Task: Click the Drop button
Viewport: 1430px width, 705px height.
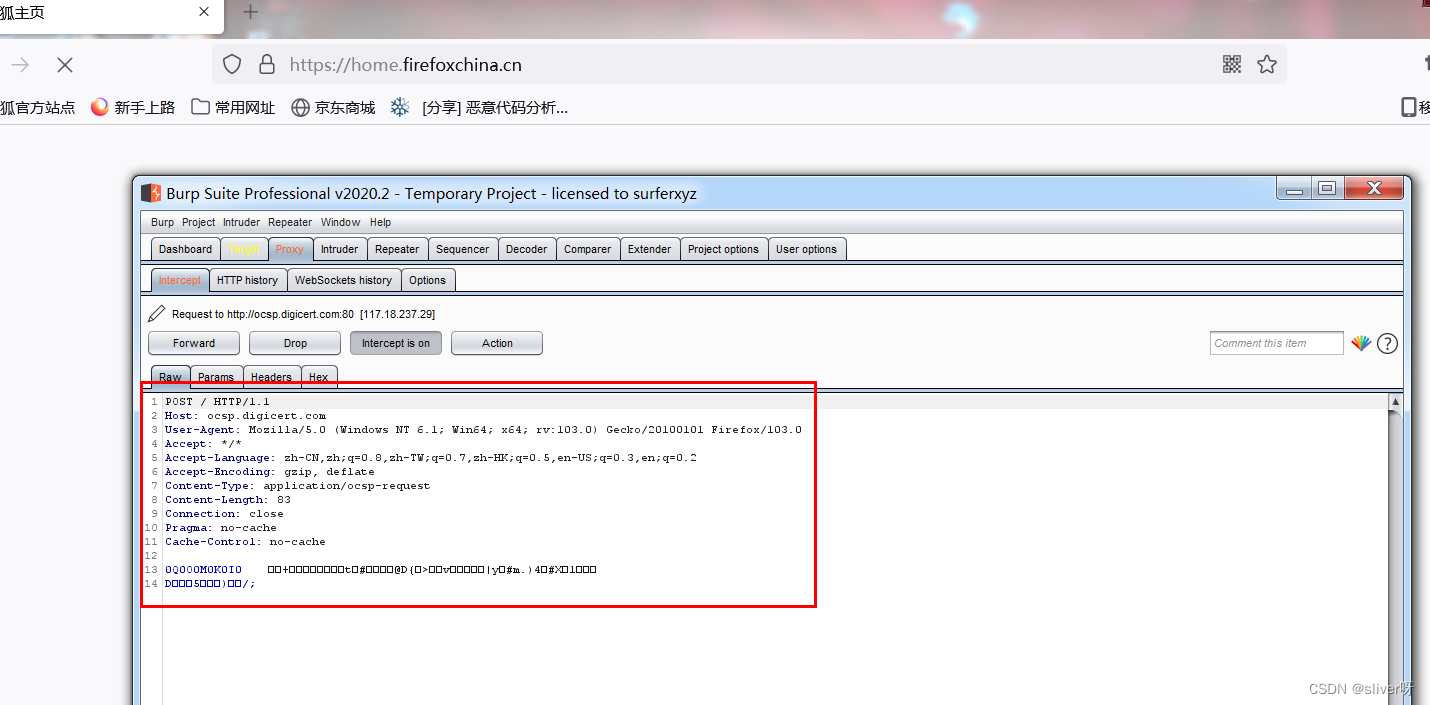Action: tap(296, 343)
